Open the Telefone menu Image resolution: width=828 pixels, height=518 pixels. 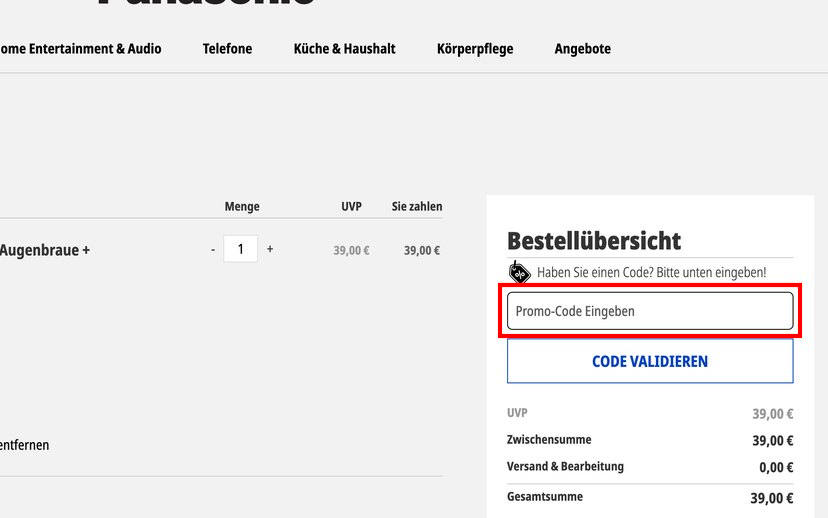(227, 49)
